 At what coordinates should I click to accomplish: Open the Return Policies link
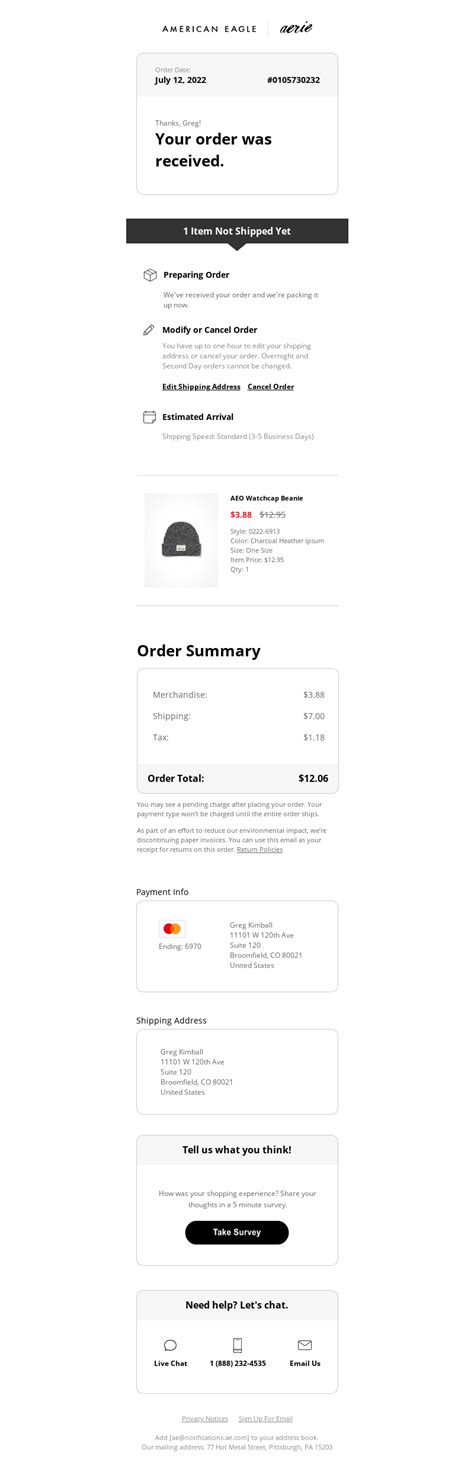[260, 849]
